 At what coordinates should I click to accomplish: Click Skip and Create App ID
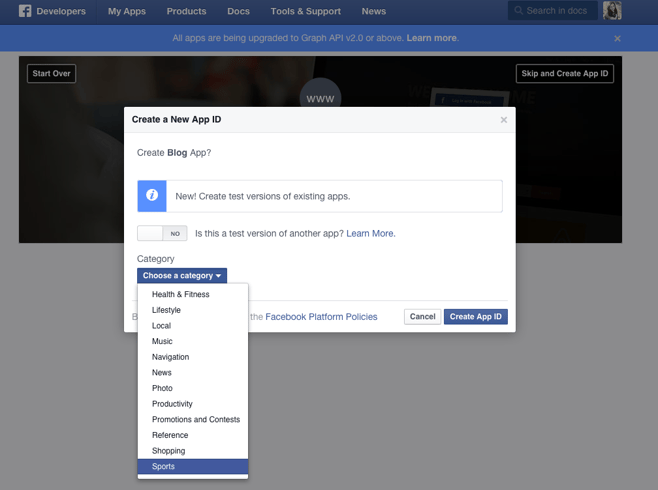point(564,73)
